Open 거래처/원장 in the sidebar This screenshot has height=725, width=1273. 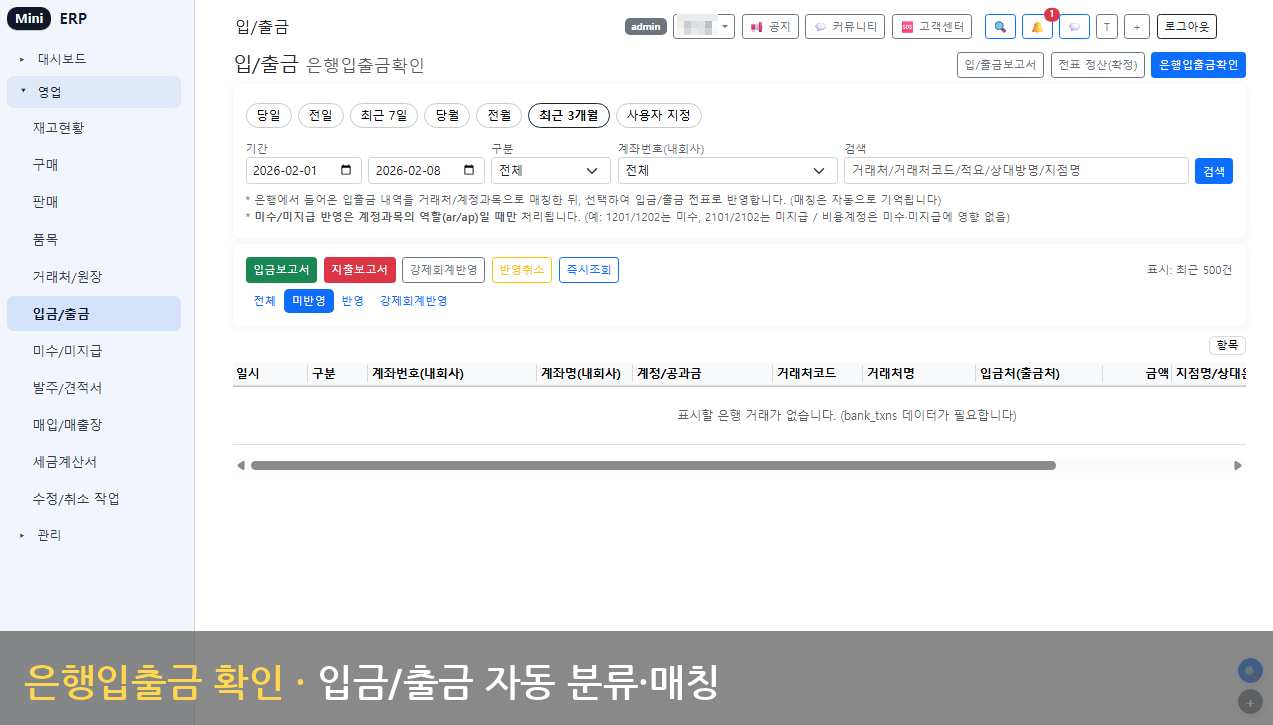click(x=94, y=276)
